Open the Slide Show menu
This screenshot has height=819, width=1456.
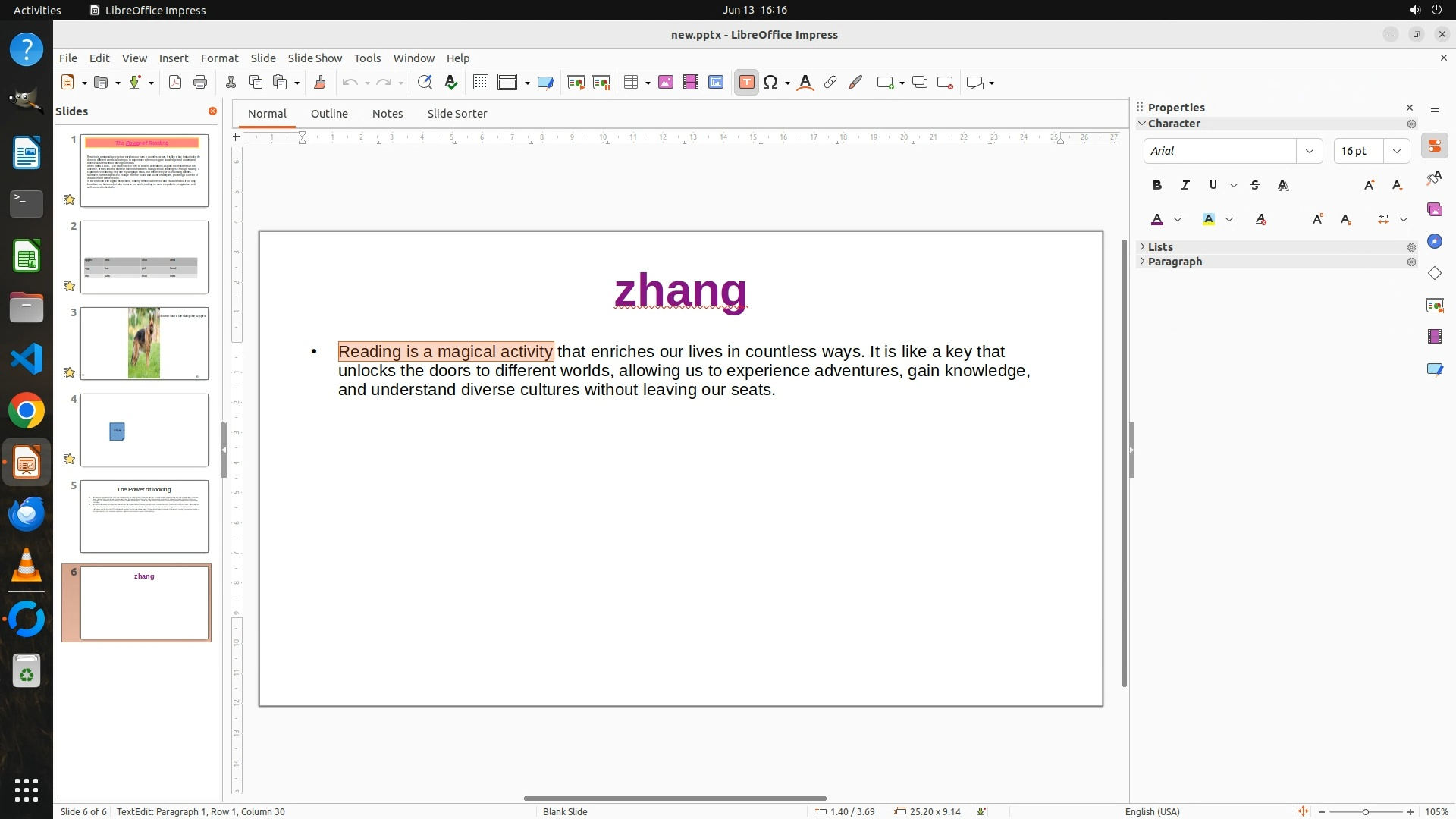pyautogui.click(x=315, y=58)
